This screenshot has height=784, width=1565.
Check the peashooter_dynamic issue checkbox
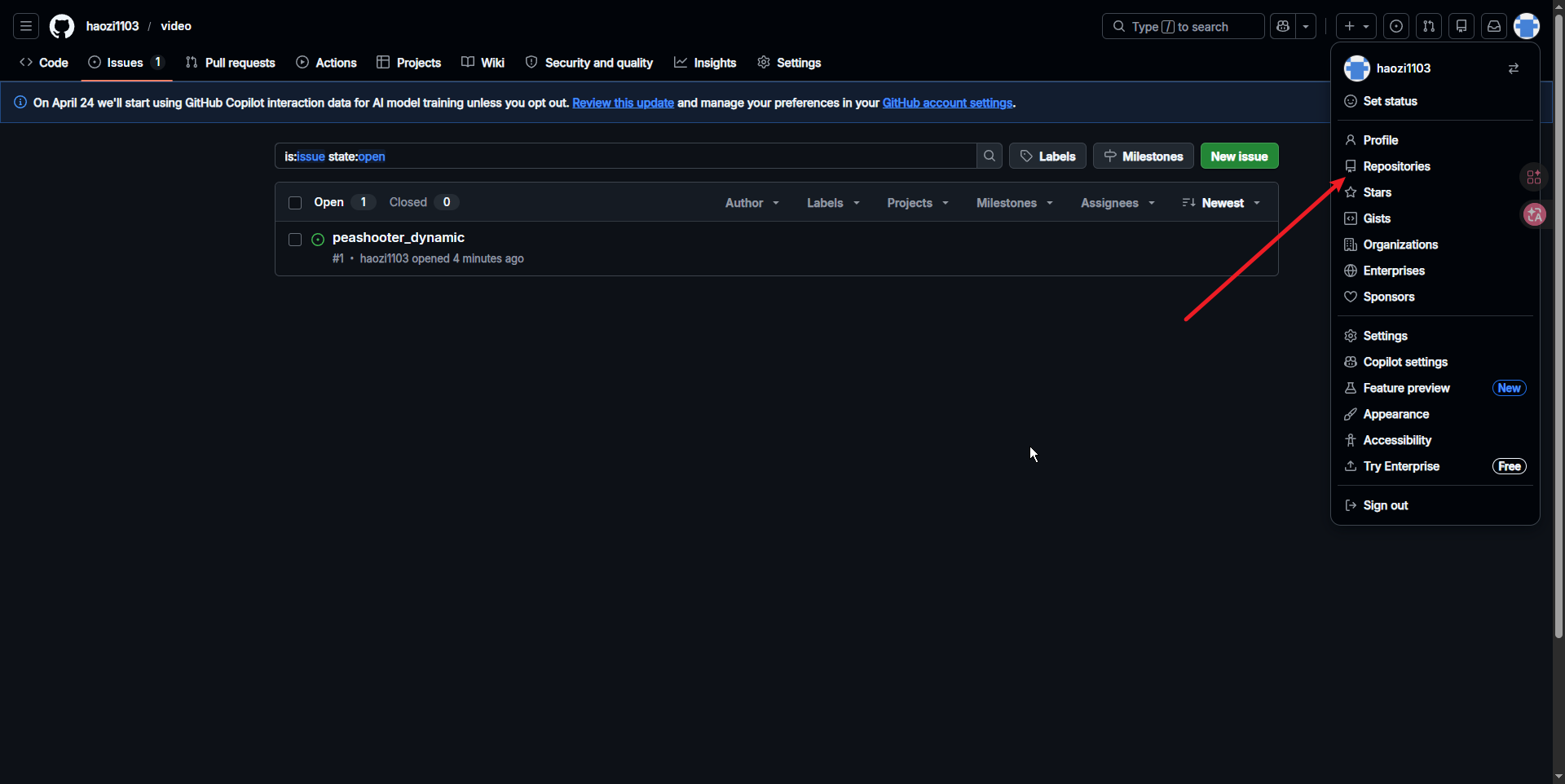click(x=295, y=240)
